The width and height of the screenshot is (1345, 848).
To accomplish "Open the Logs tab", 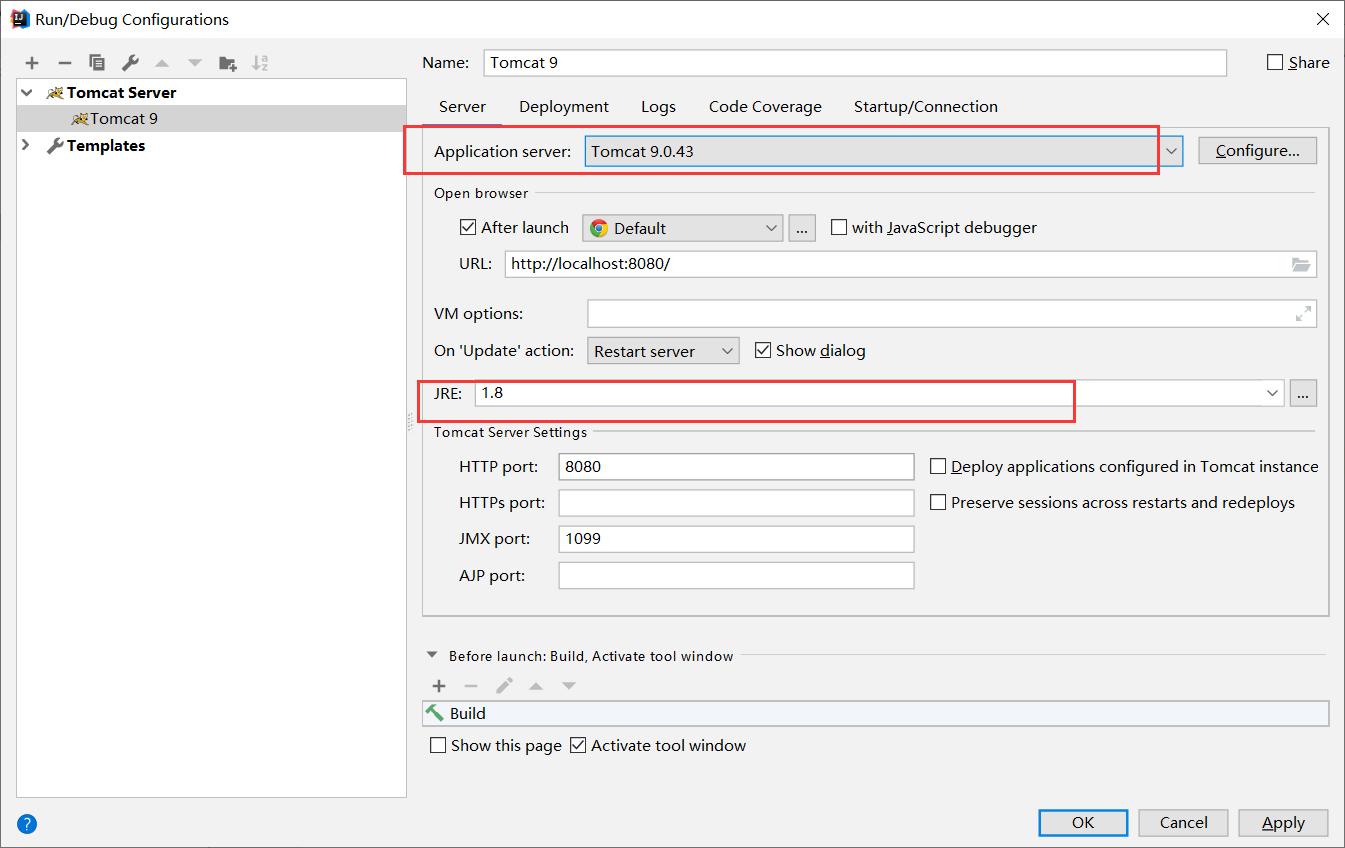I will point(658,106).
